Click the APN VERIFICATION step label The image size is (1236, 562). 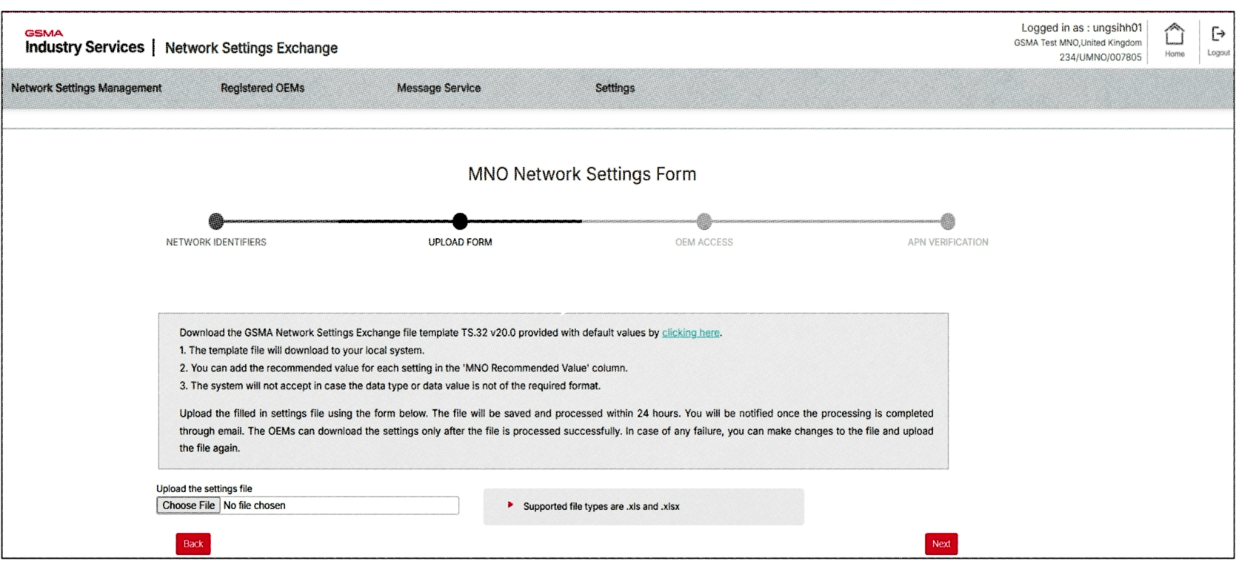pos(947,242)
